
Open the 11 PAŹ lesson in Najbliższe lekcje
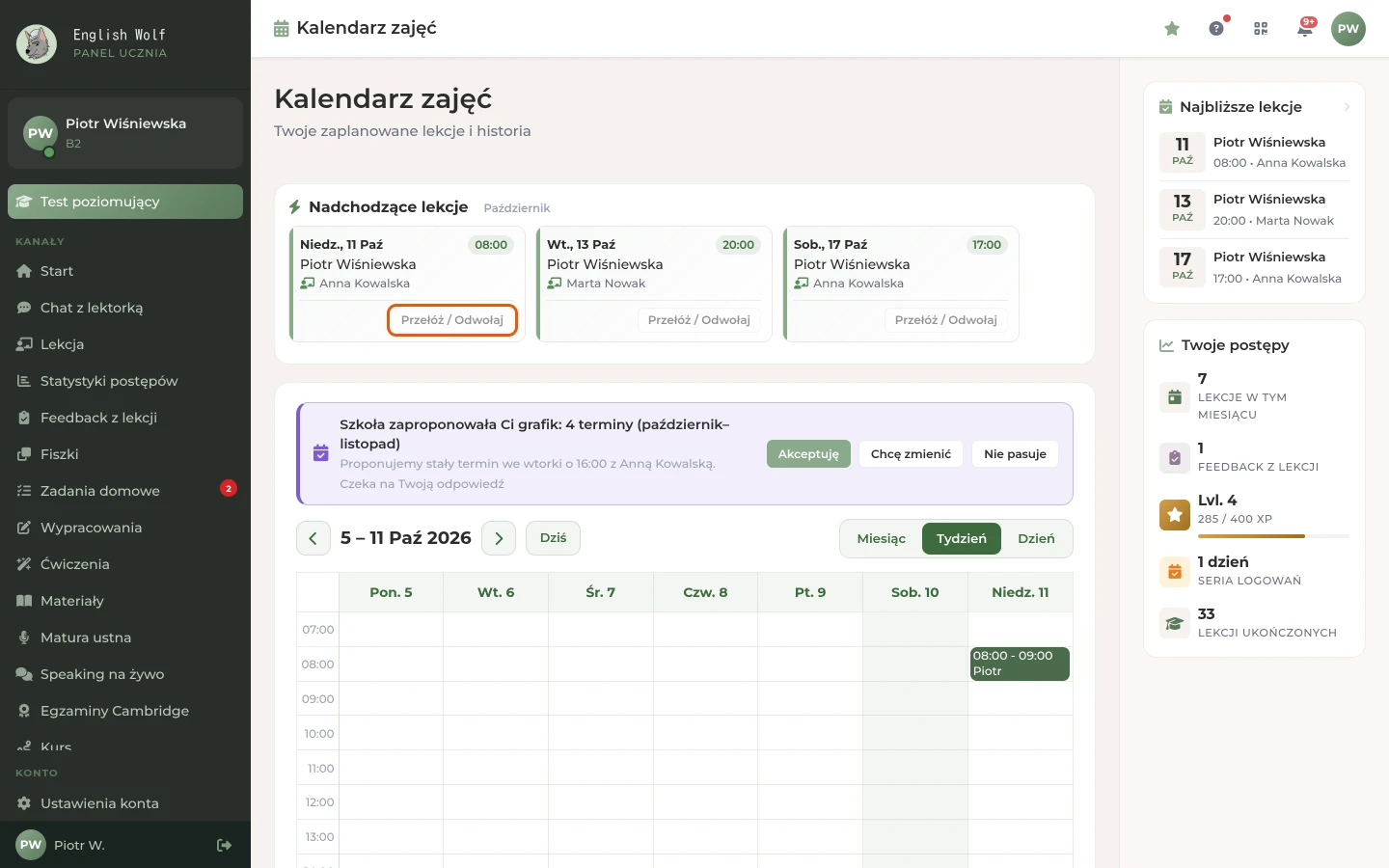point(1254,152)
